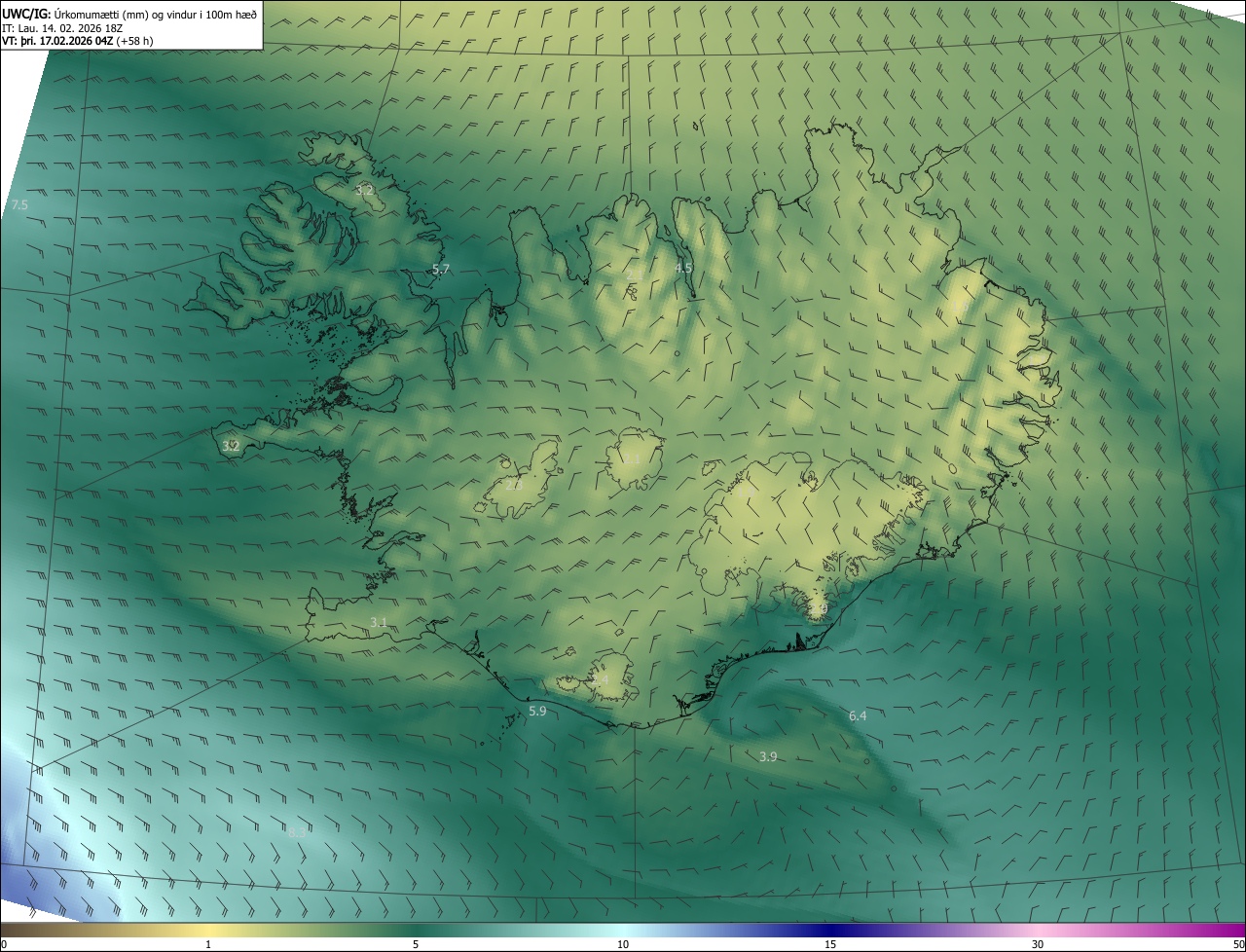This screenshot has width=1246, height=952.
Task: Click the 2.3 value on Langjökull glacier
Action: click(513, 484)
